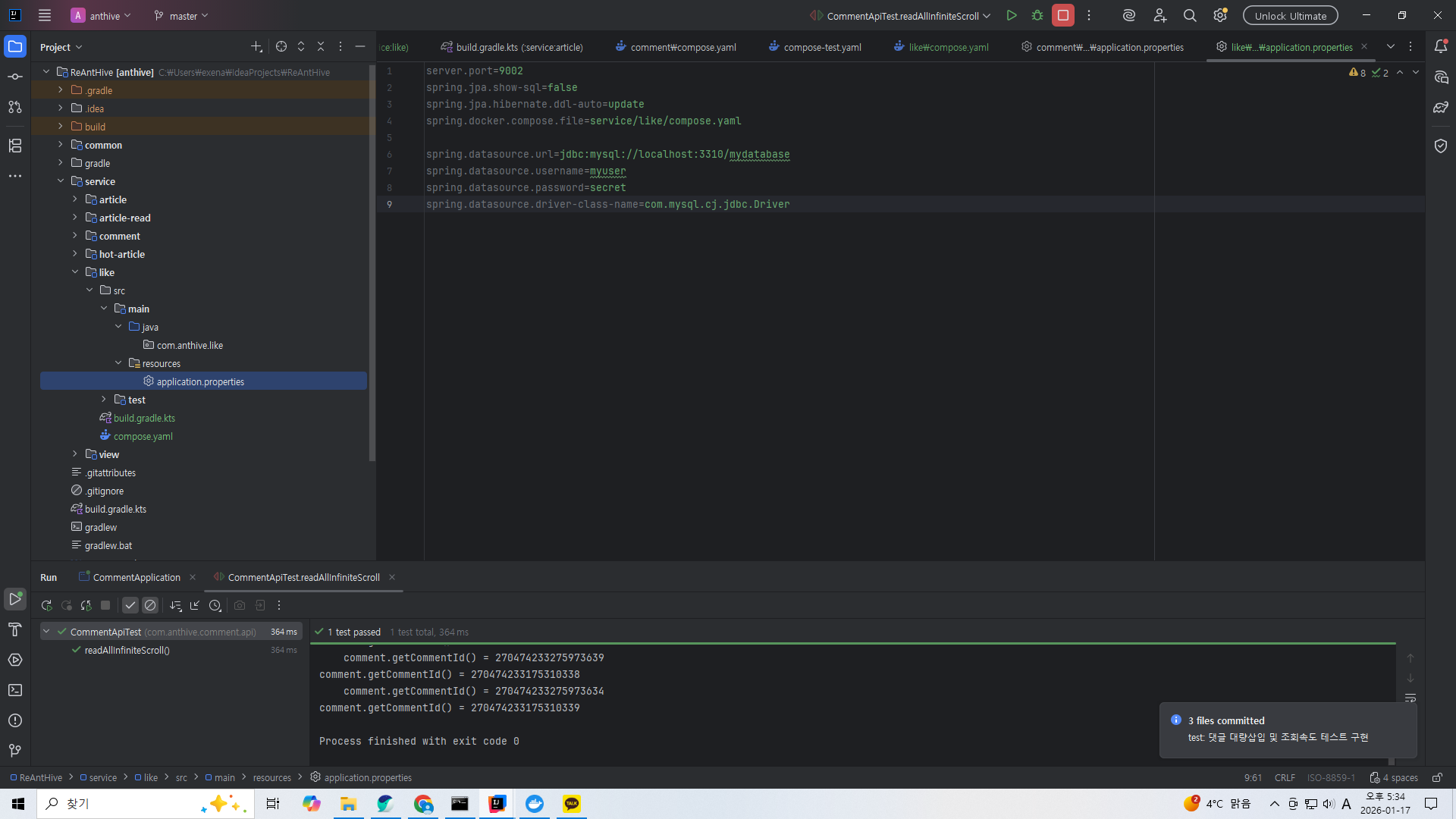Collapse the like module folder

click(x=75, y=272)
